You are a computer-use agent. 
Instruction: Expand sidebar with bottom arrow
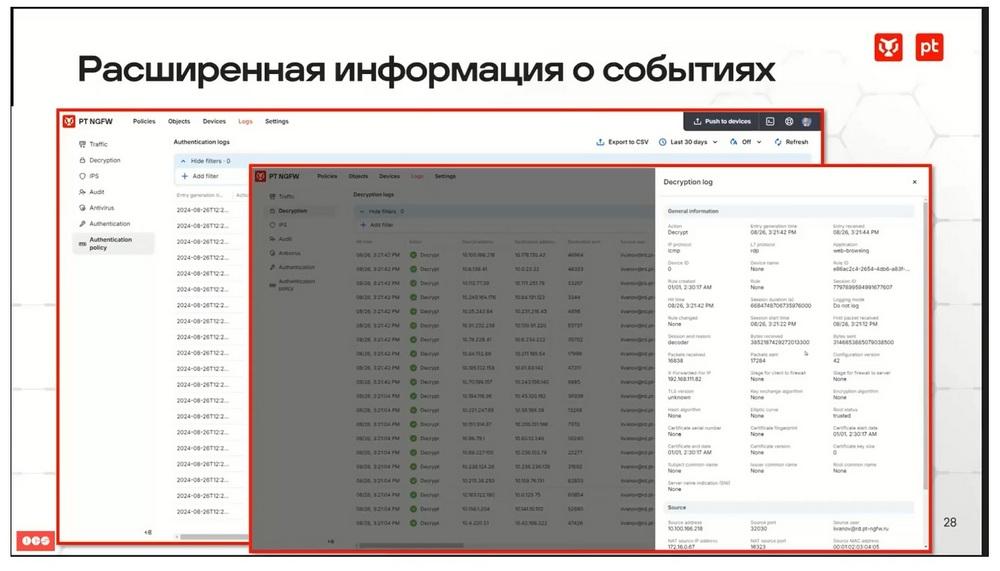point(148,532)
